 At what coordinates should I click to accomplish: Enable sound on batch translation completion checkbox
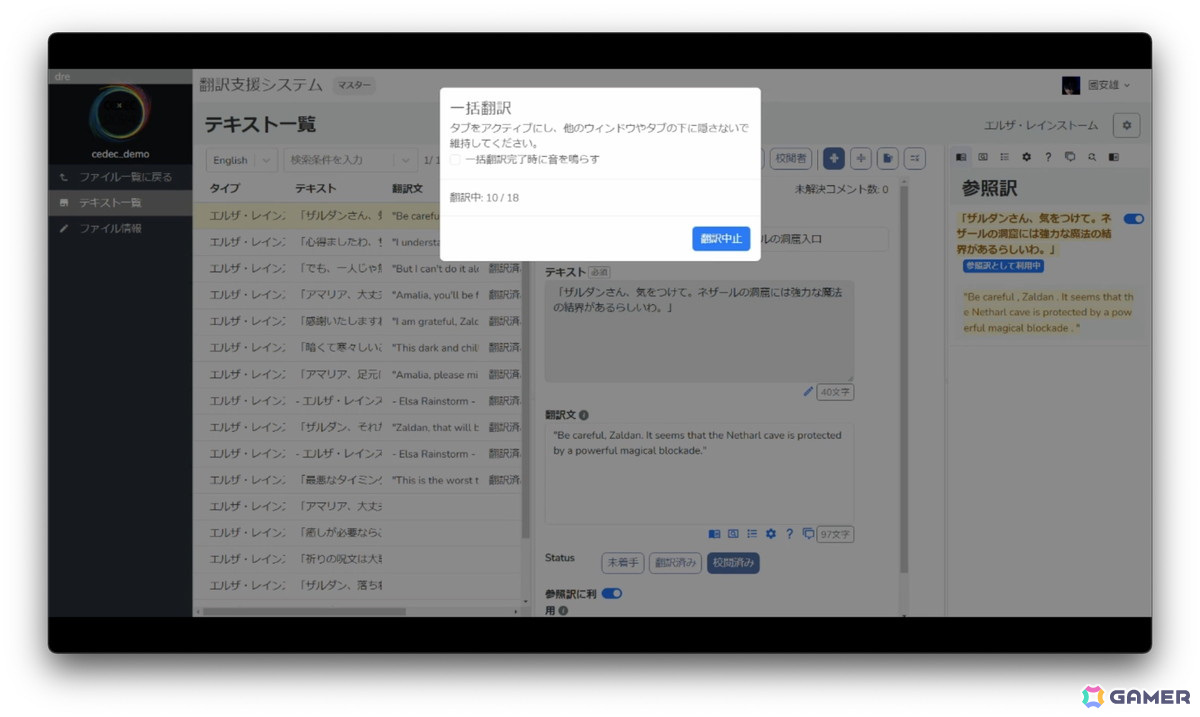tap(455, 159)
